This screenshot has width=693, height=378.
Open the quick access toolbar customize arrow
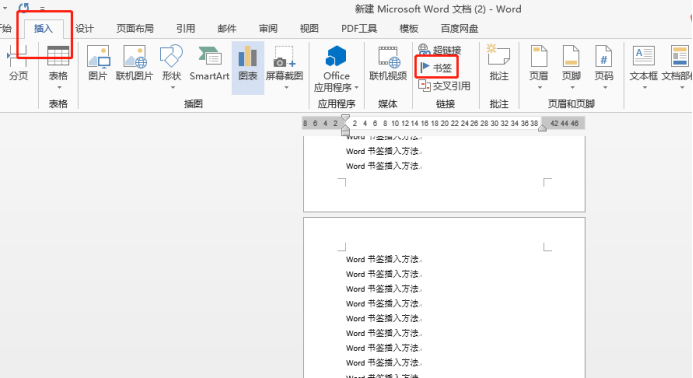tap(42, 8)
